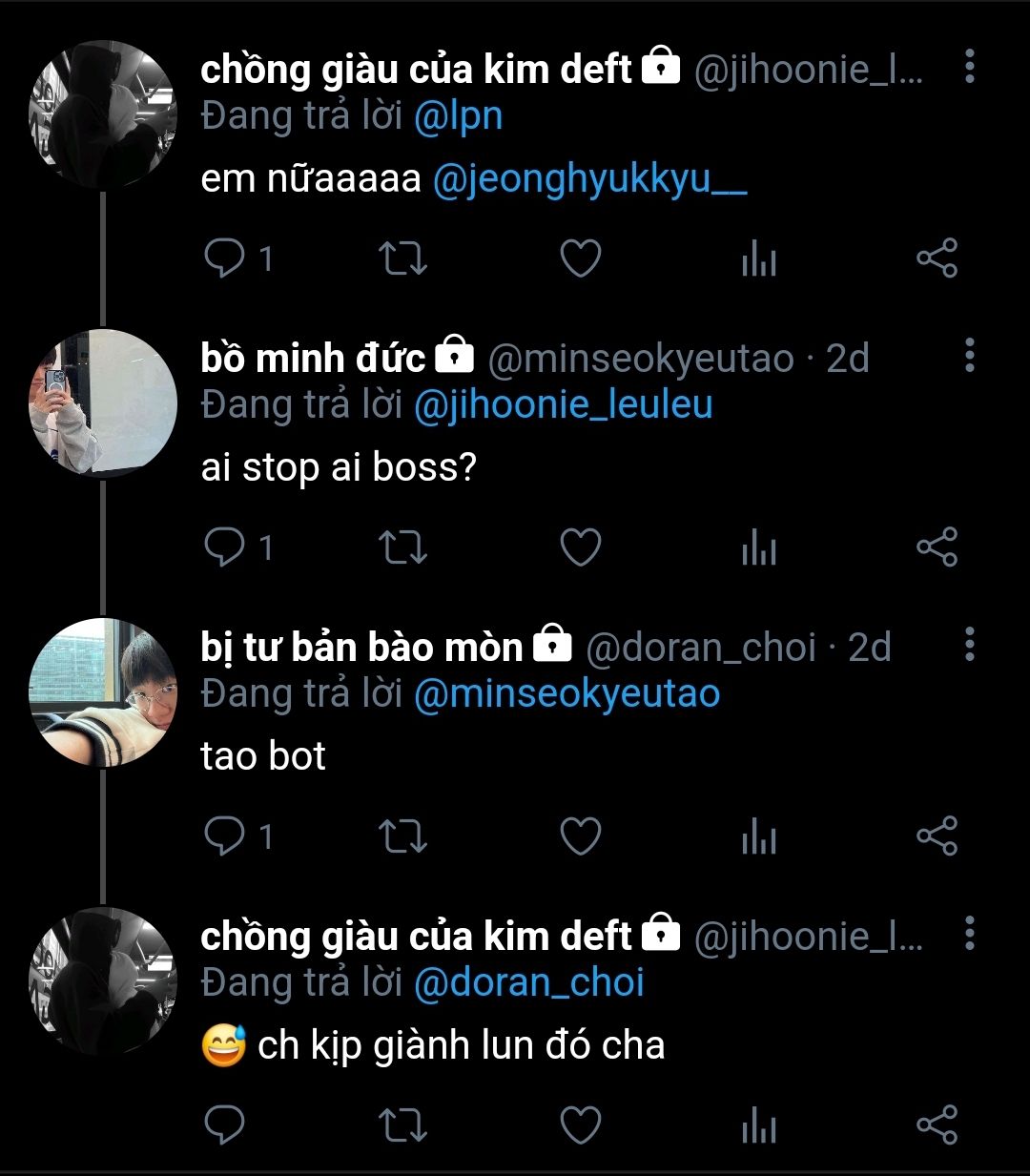Like the "tao bot" tweet

(580, 836)
